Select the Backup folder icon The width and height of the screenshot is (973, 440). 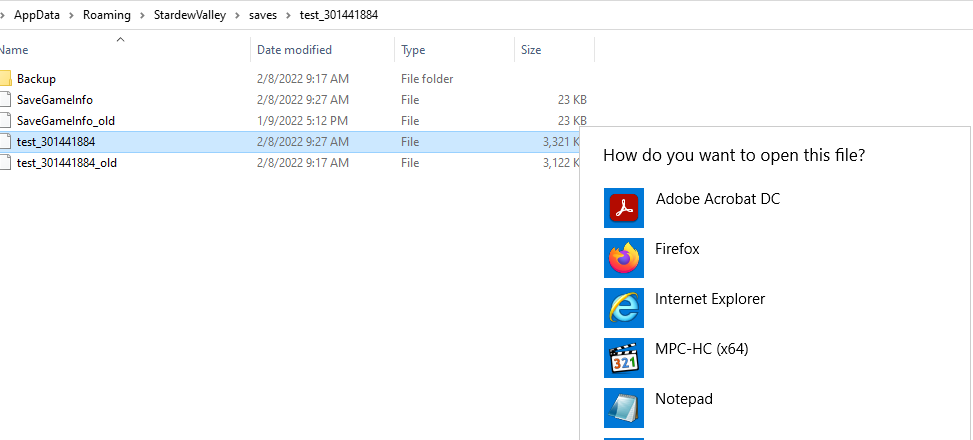5,79
